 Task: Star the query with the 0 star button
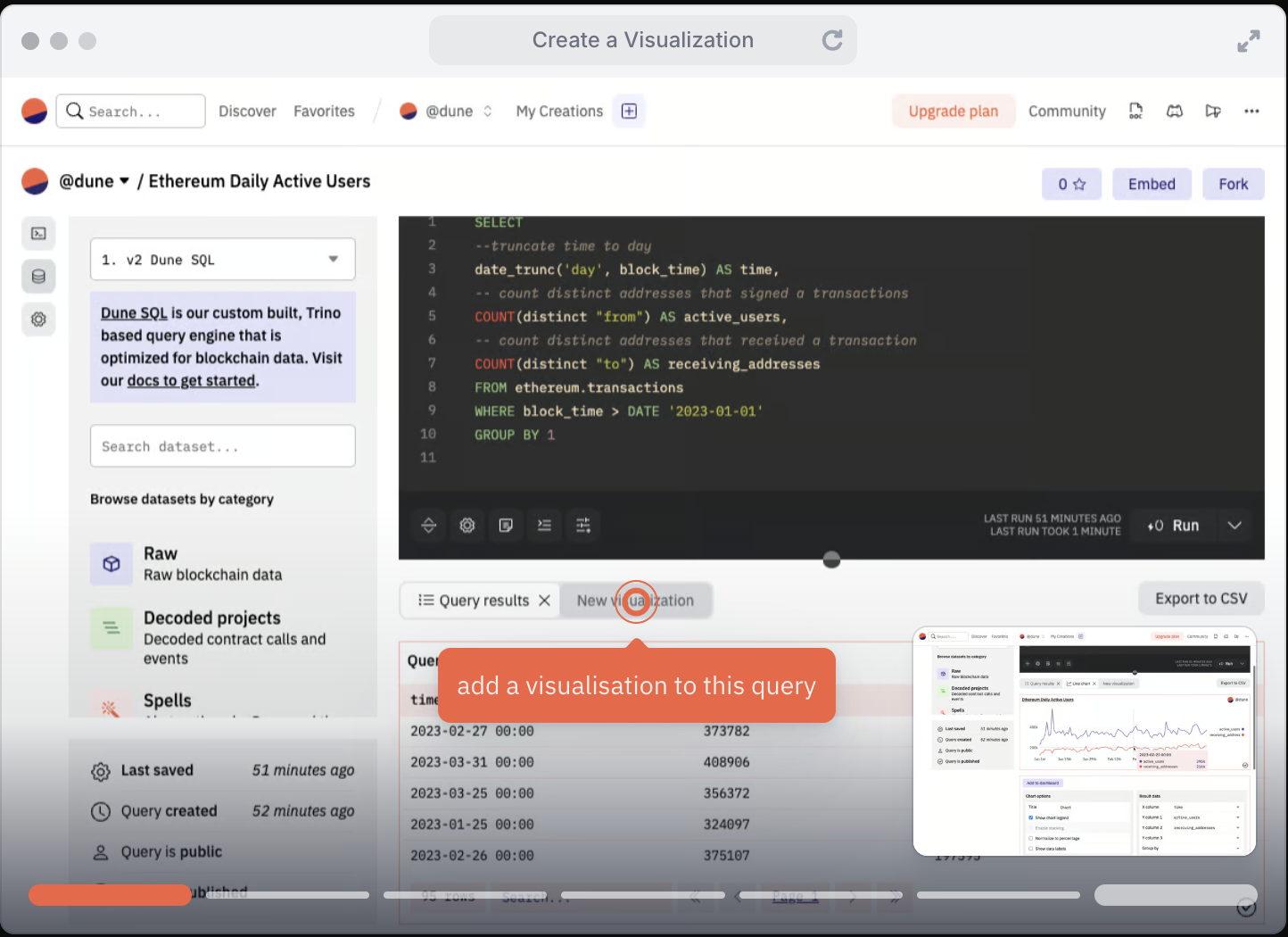tap(1071, 185)
